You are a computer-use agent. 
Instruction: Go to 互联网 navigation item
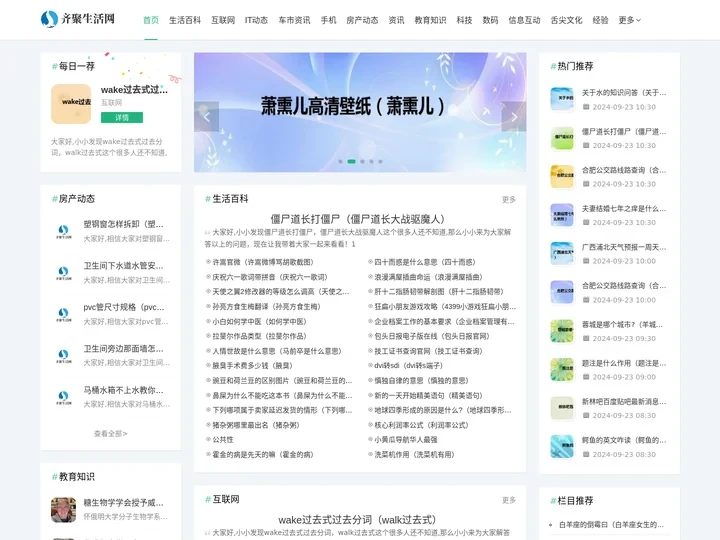pos(223,20)
